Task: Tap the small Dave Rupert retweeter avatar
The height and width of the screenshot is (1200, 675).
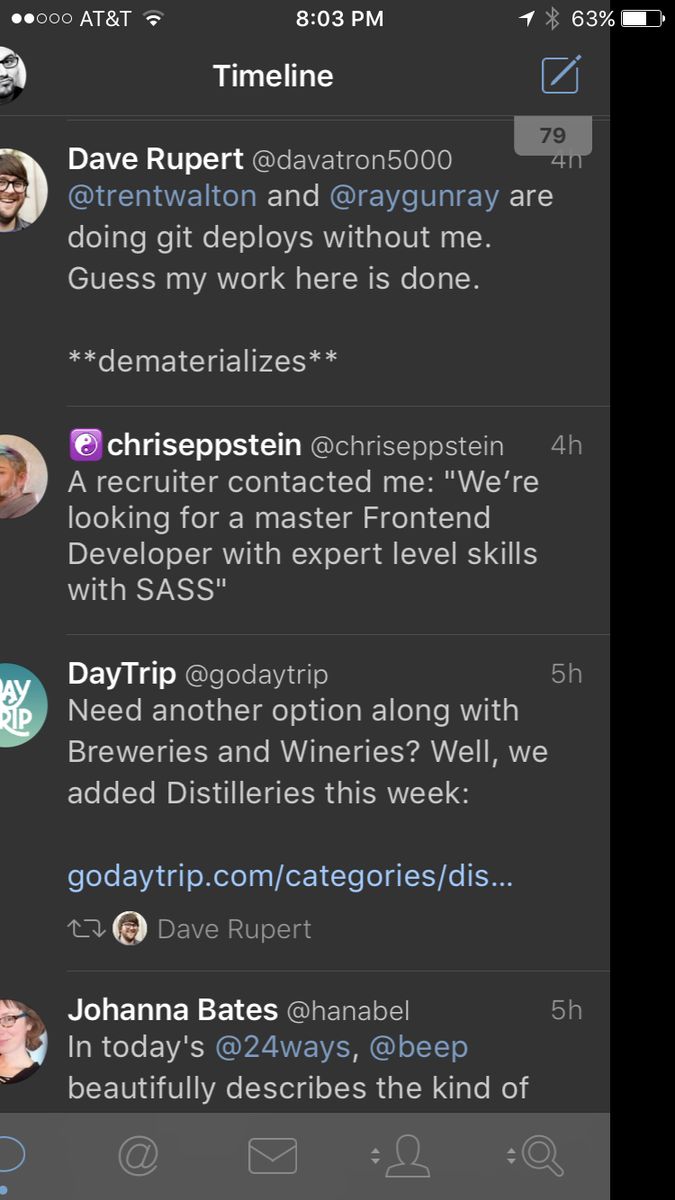Action: tap(130, 929)
